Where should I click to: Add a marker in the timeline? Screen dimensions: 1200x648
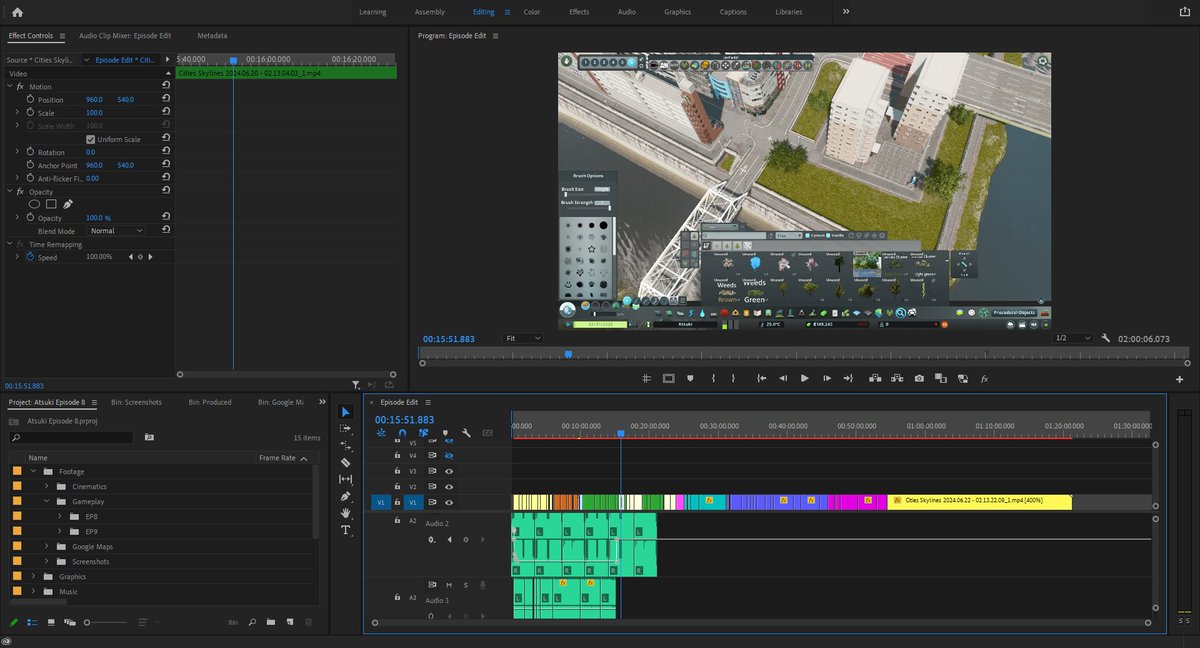[x=445, y=433]
